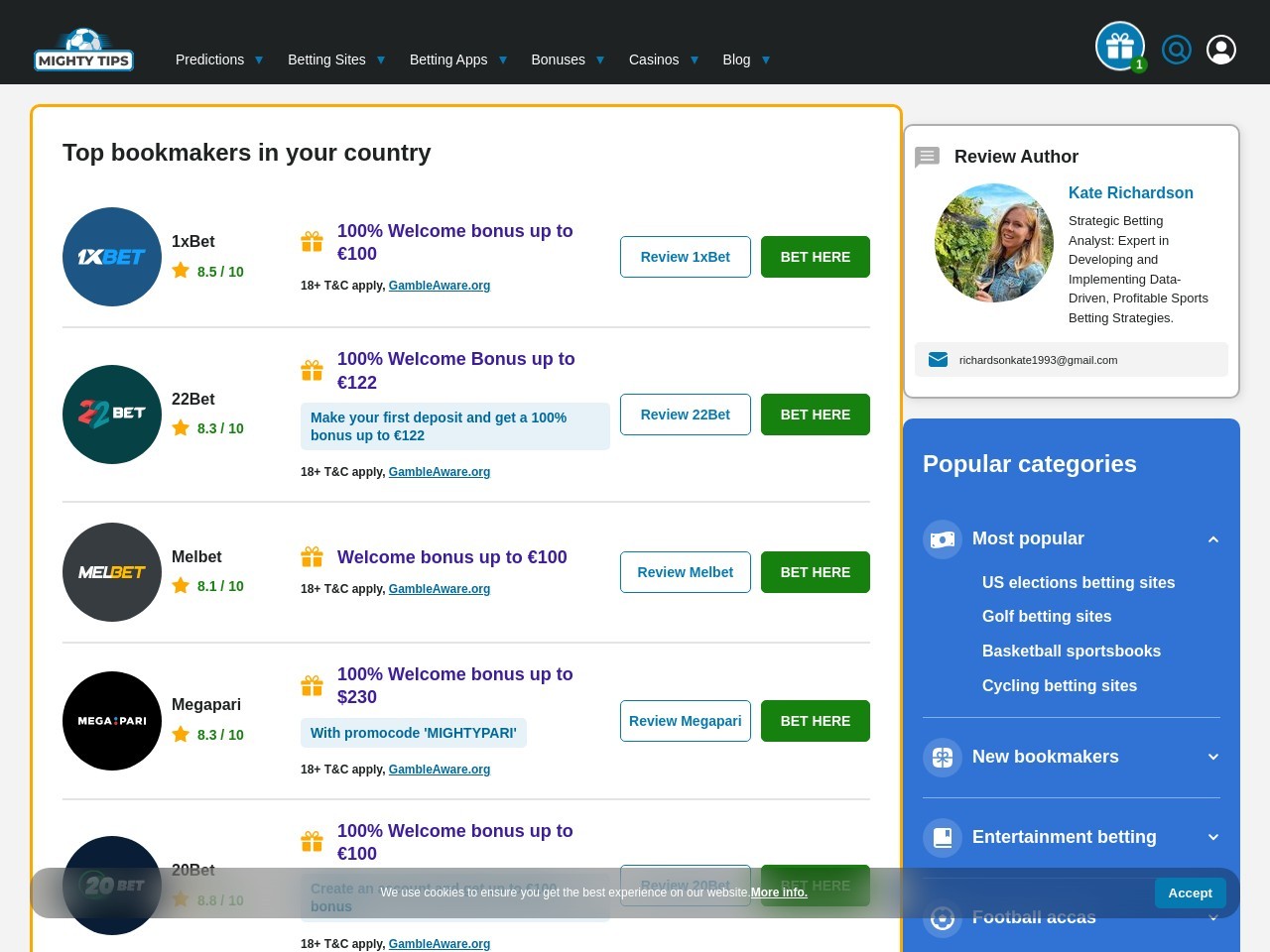The width and height of the screenshot is (1270, 952).
Task: Open Golf betting sites link
Action: 1047,616
